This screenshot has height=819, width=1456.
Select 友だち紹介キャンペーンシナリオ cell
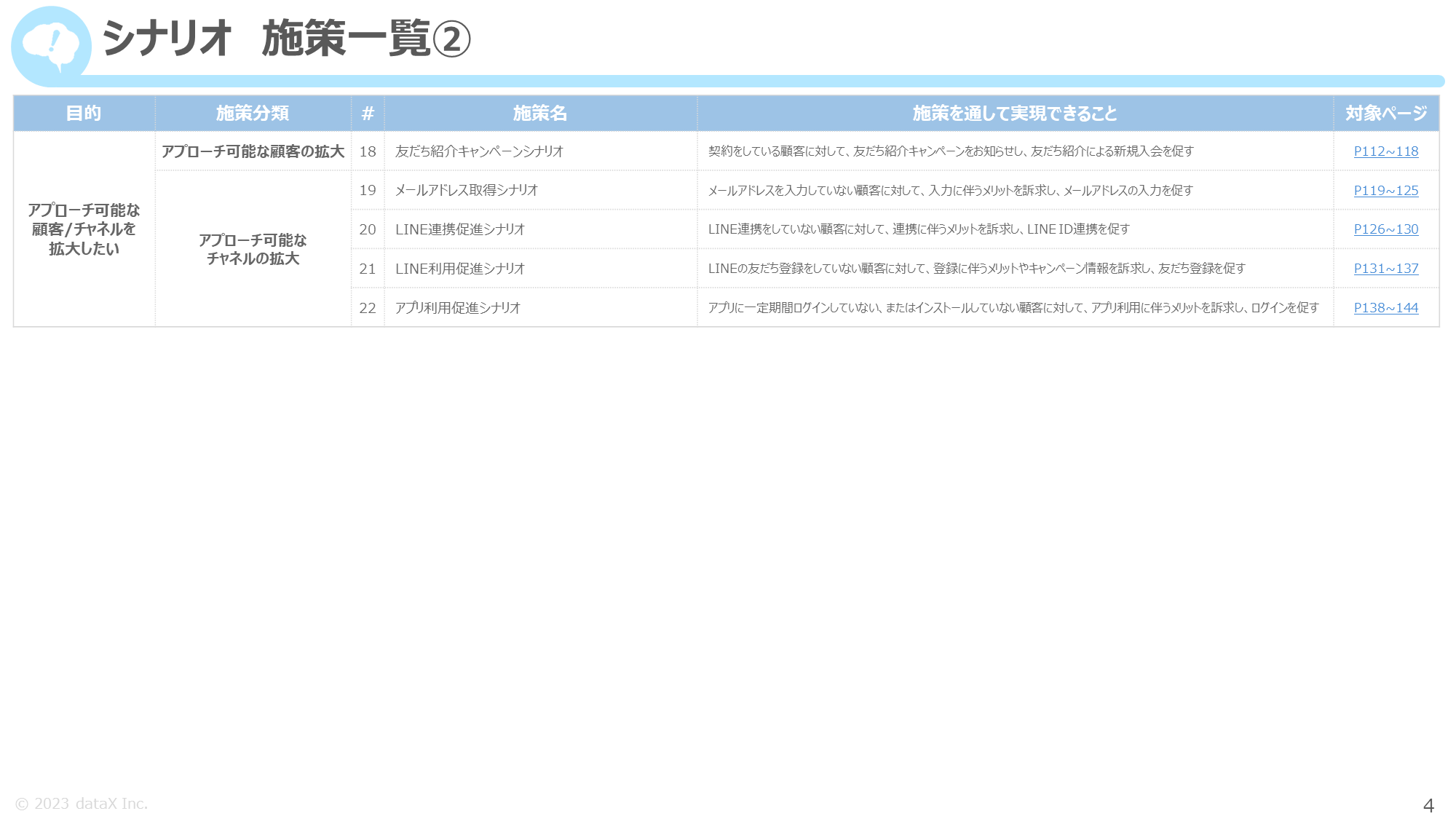pos(540,151)
